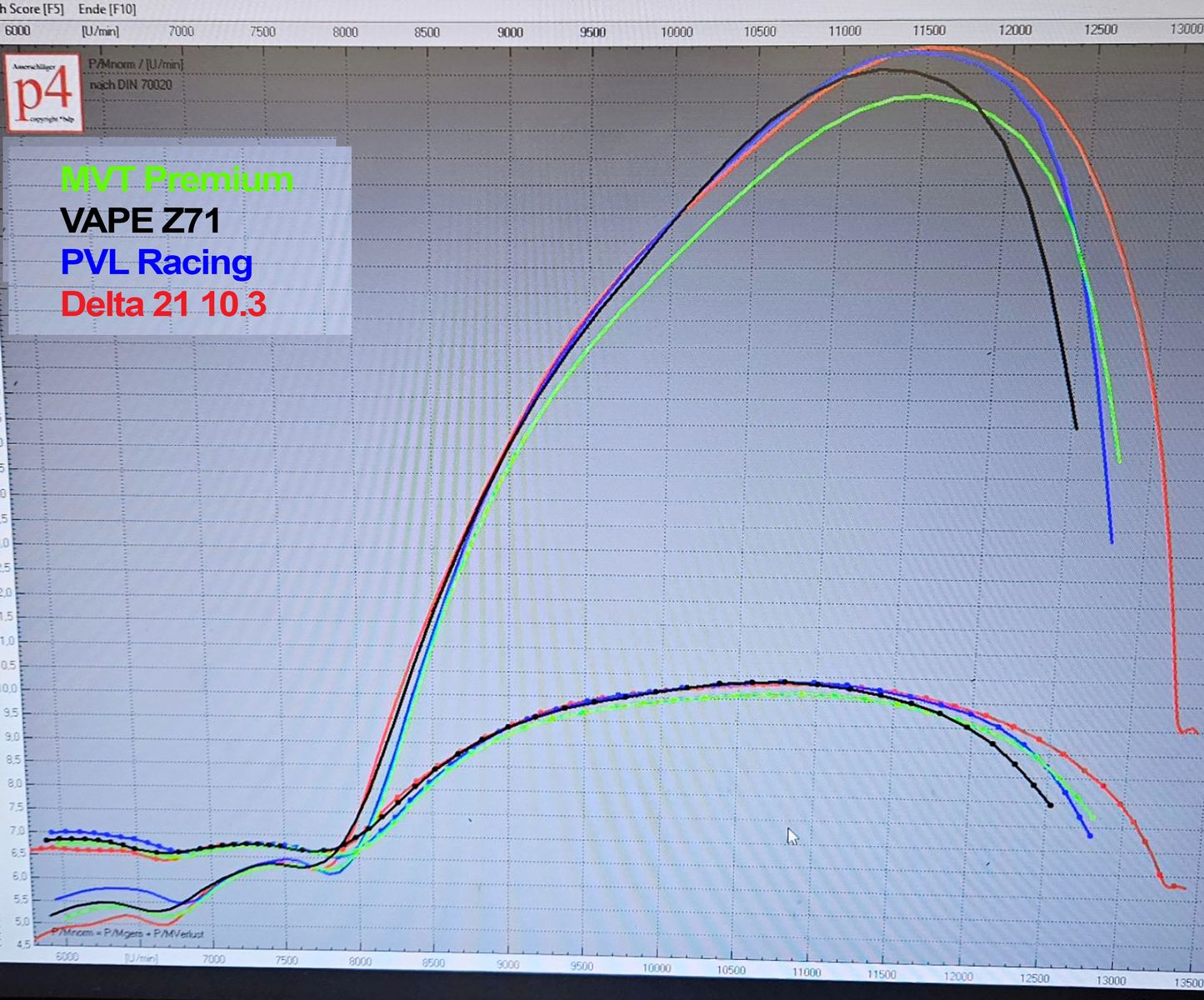Screen dimensions: 1204x1000
Task: Open the Score [F5] menu item
Action: click(35, 8)
